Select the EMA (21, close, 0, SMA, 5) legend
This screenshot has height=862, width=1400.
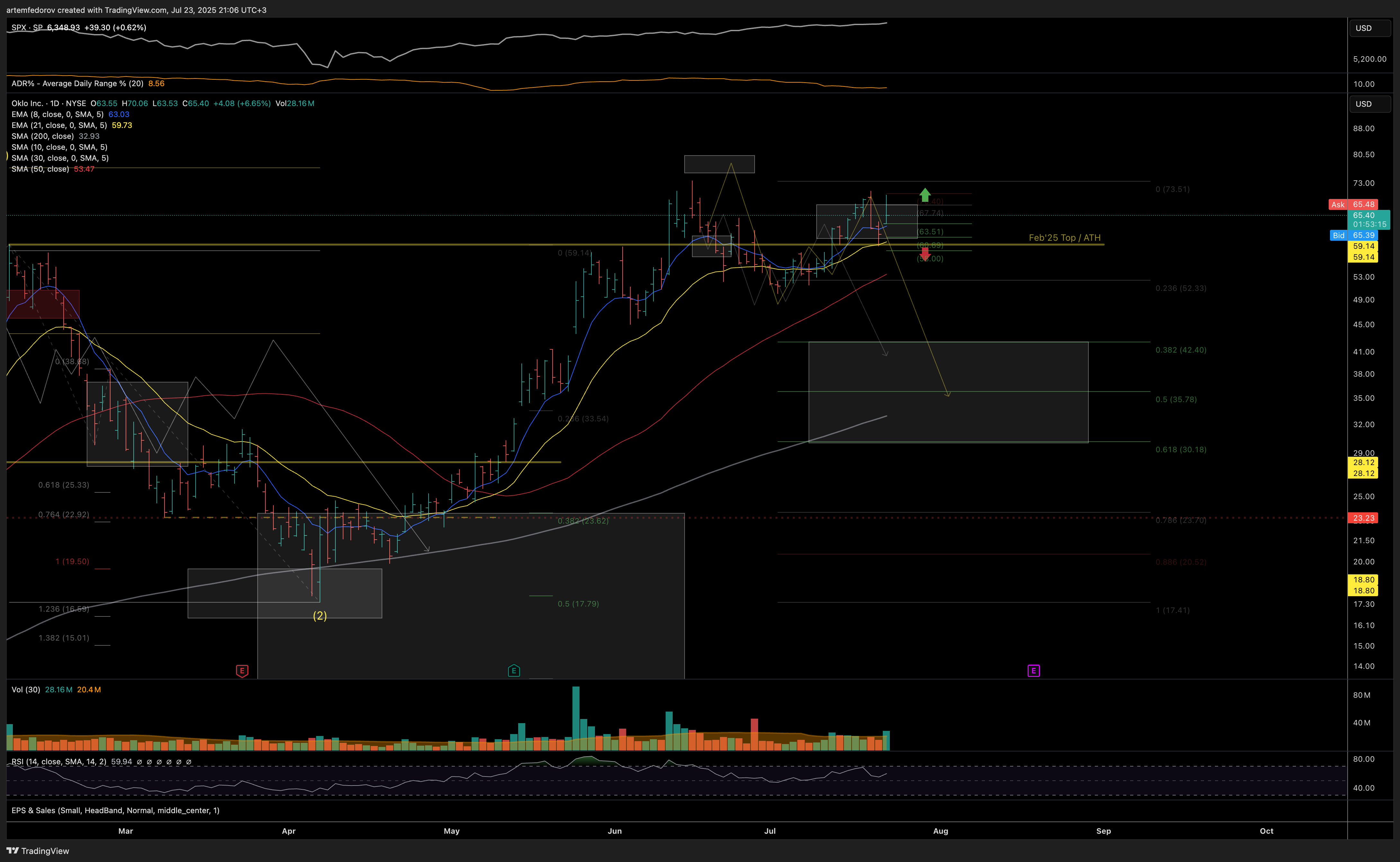[x=59, y=125]
